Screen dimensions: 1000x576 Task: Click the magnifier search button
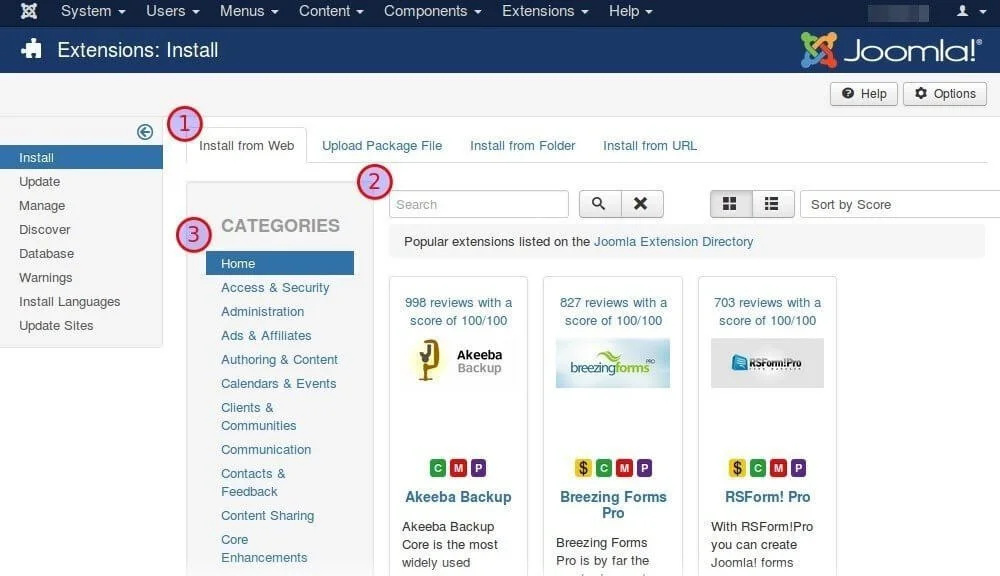[x=598, y=204]
